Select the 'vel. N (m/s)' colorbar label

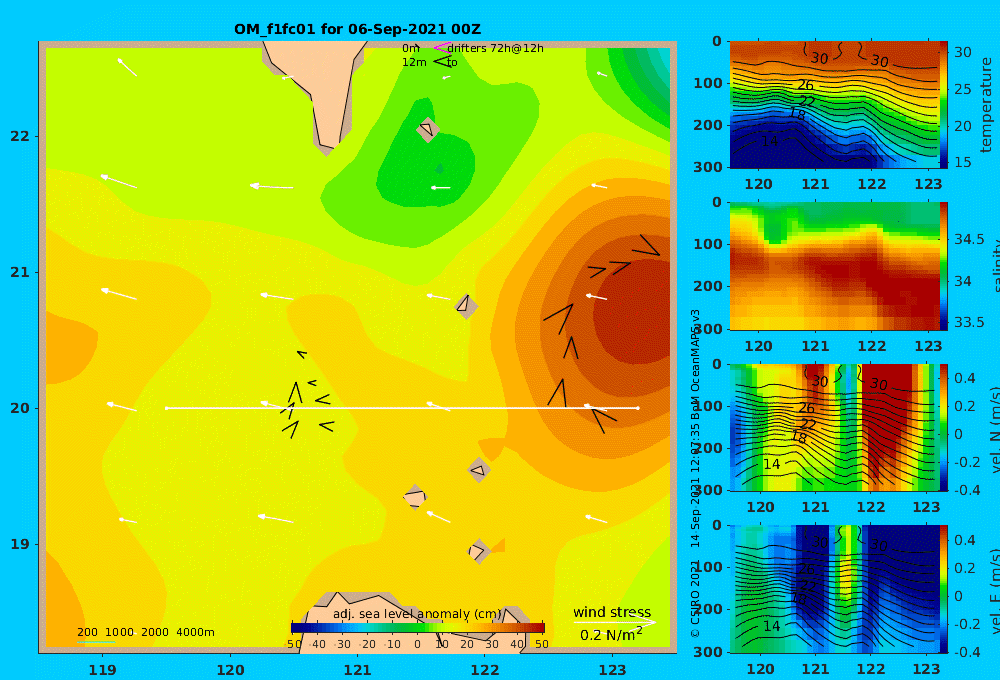[994, 429]
